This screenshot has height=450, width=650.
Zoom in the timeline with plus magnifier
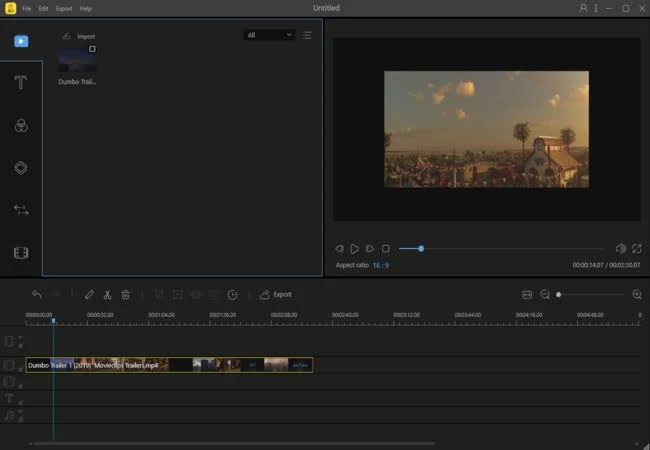click(x=637, y=295)
